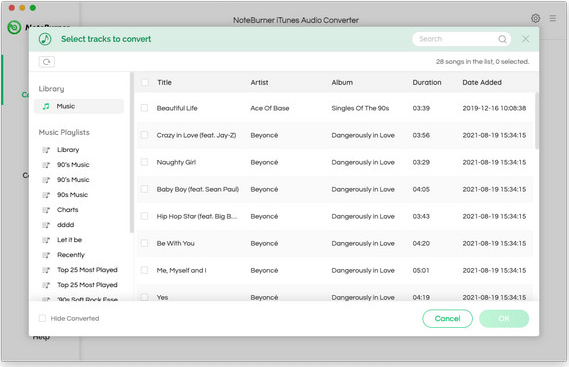Sort by the Artist column header
The width and height of the screenshot is (569, 367).
pyautogui.click(x=259, y=82)
